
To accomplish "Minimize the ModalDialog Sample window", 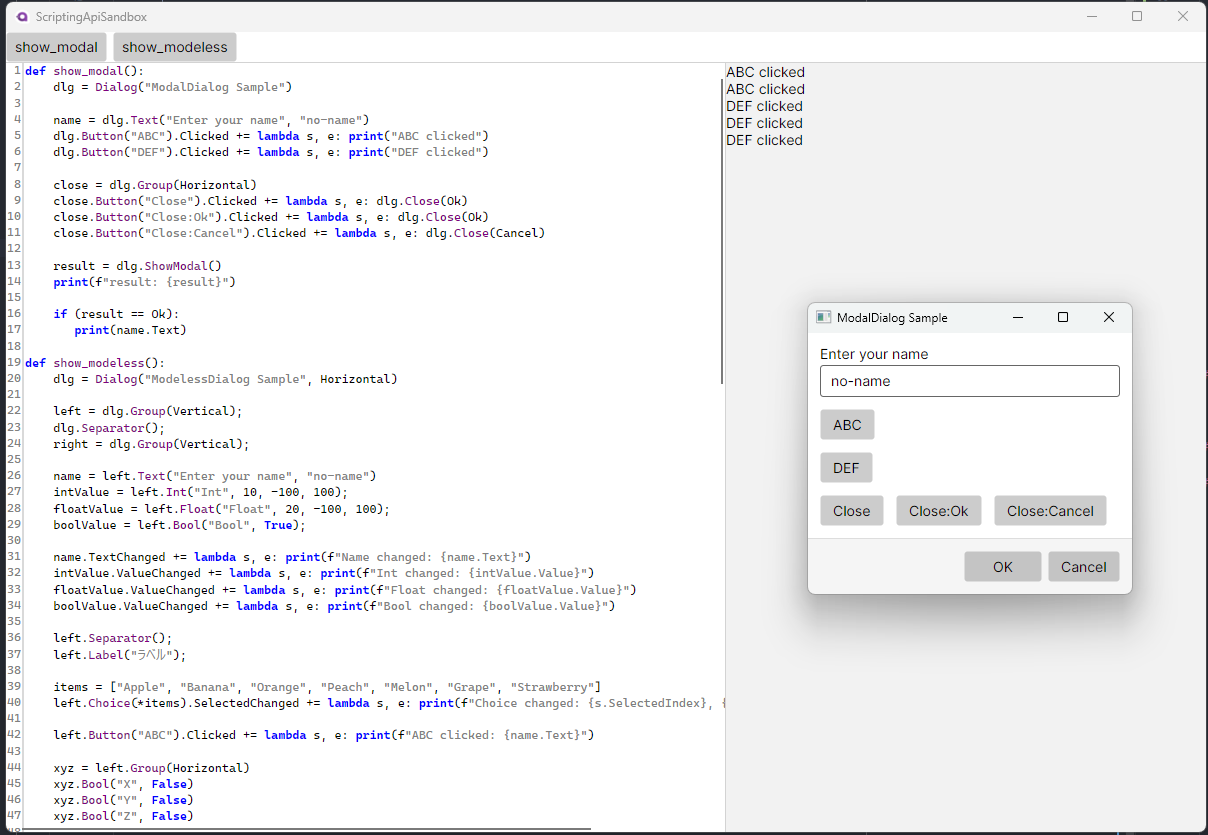I will tap(1018, 317).
